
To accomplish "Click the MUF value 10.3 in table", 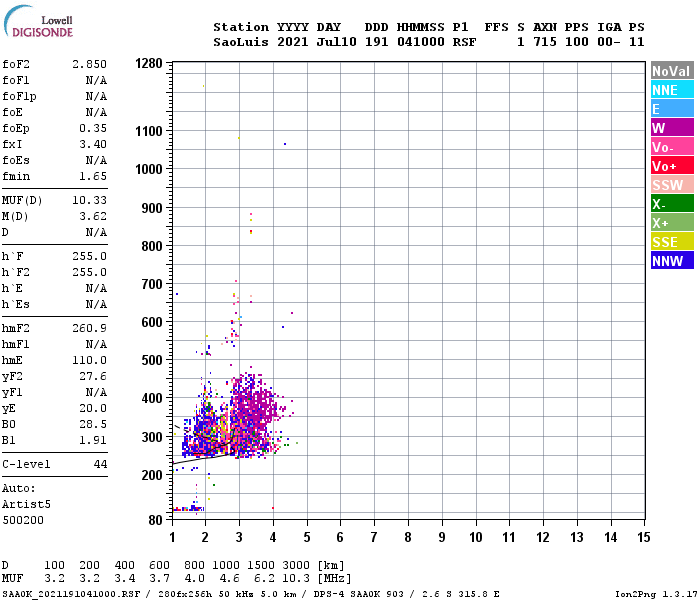I will click(x=296, y=579).
